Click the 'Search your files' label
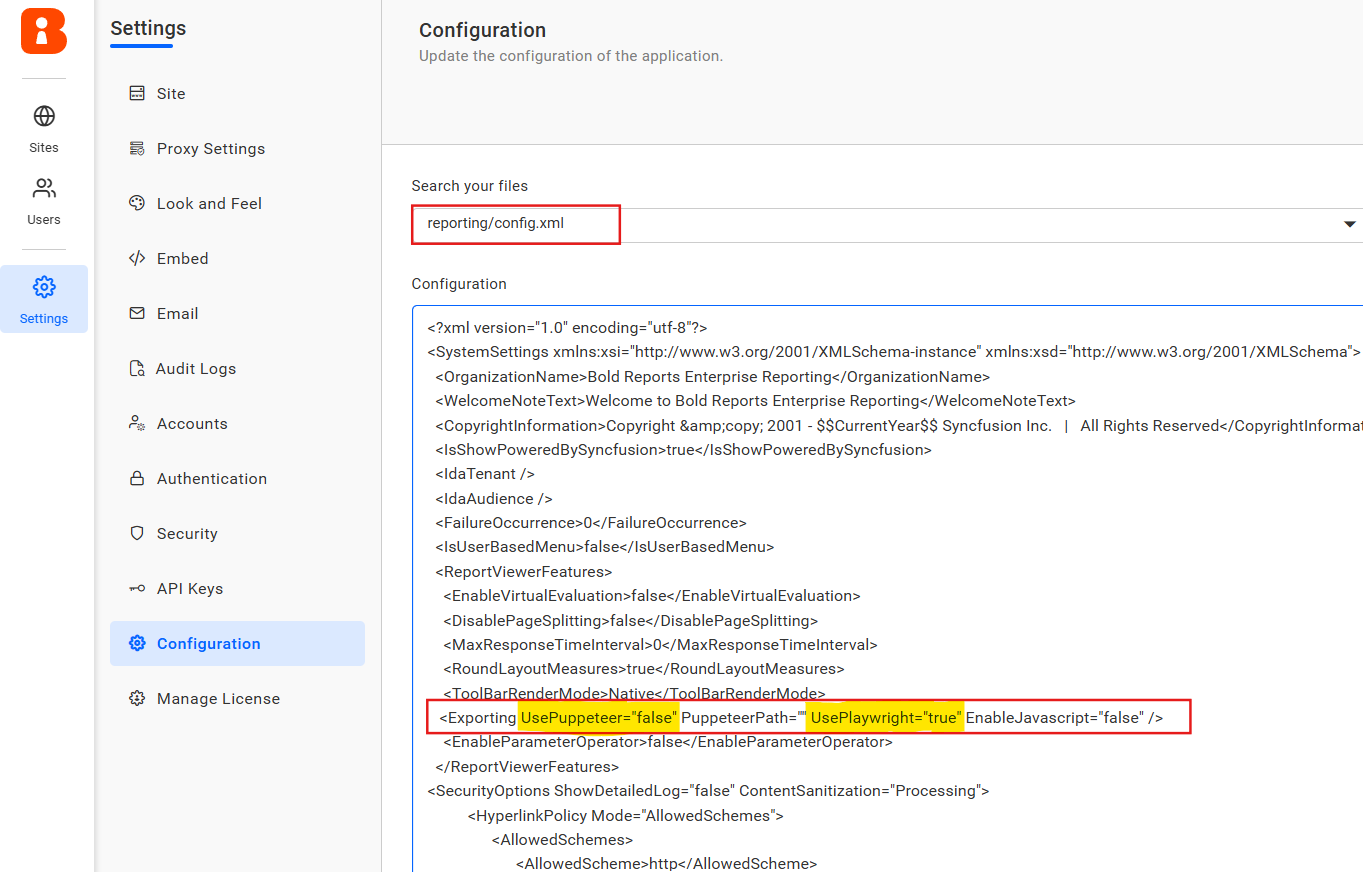 point(470,186)
